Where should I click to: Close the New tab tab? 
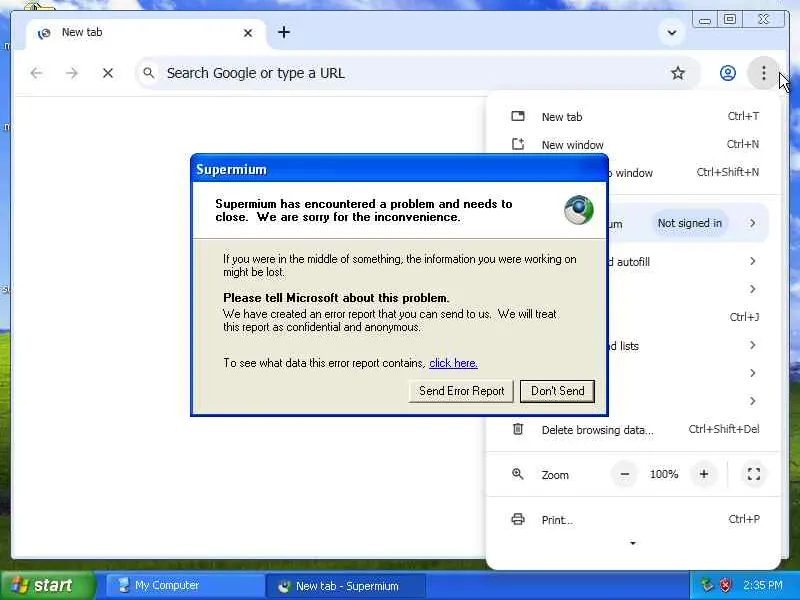(x=248, y=33)
